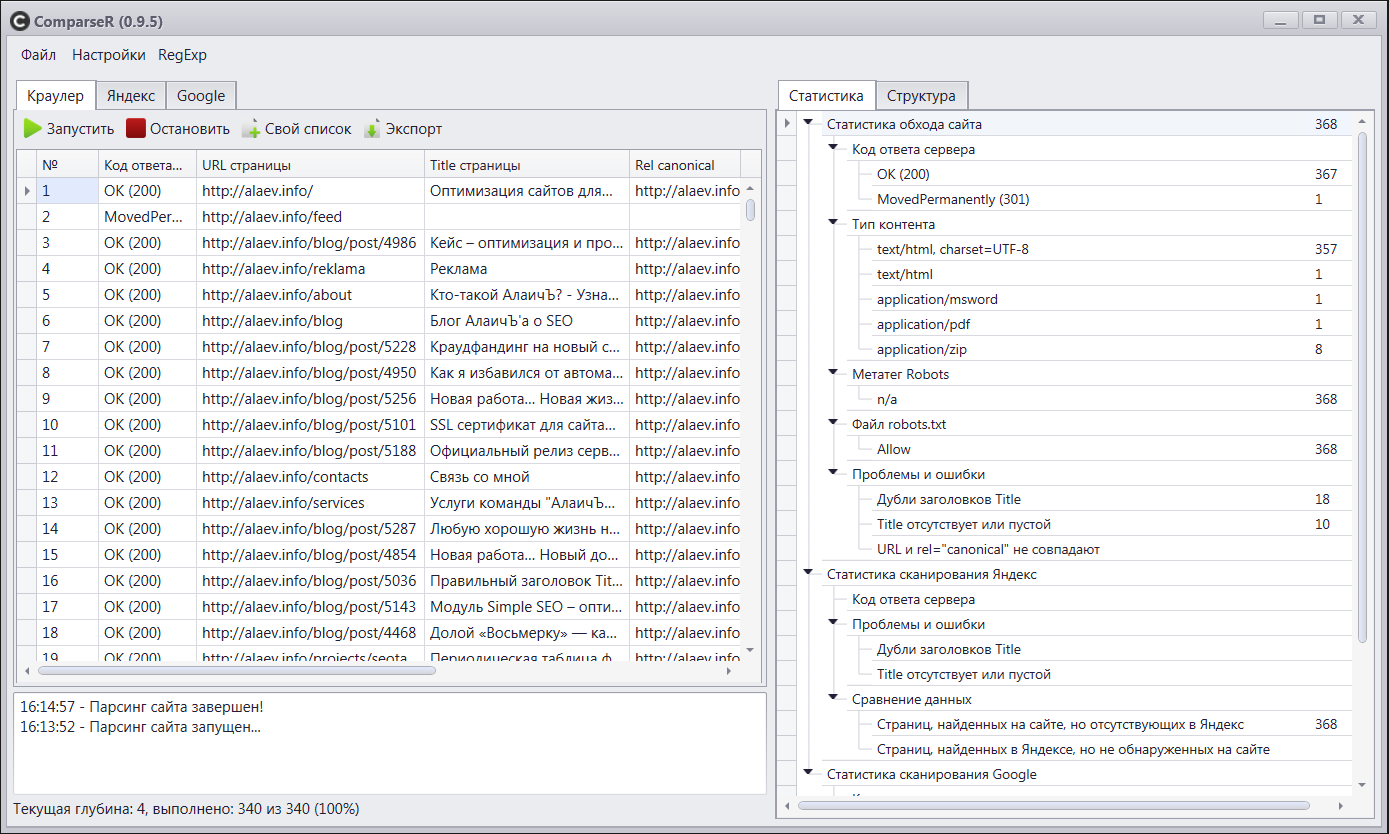Sort by the Код ответа column header

[147, 165]
